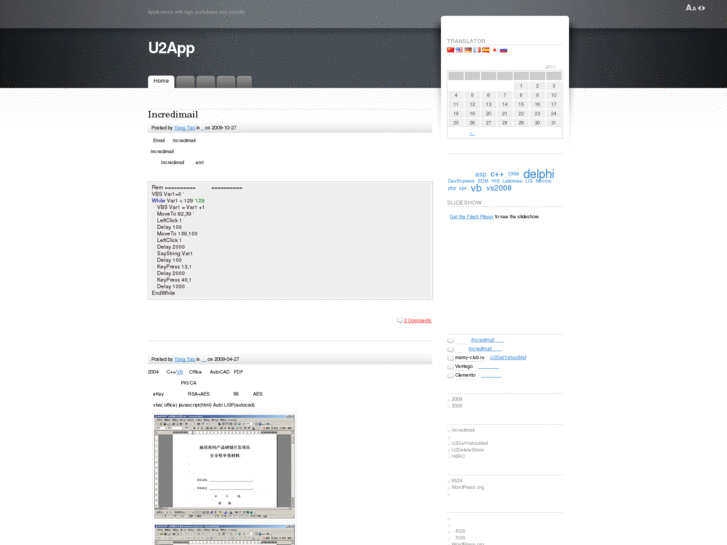Open the Get the Flash Player link
Screen dimensions: 727x545
pos(471,217)
